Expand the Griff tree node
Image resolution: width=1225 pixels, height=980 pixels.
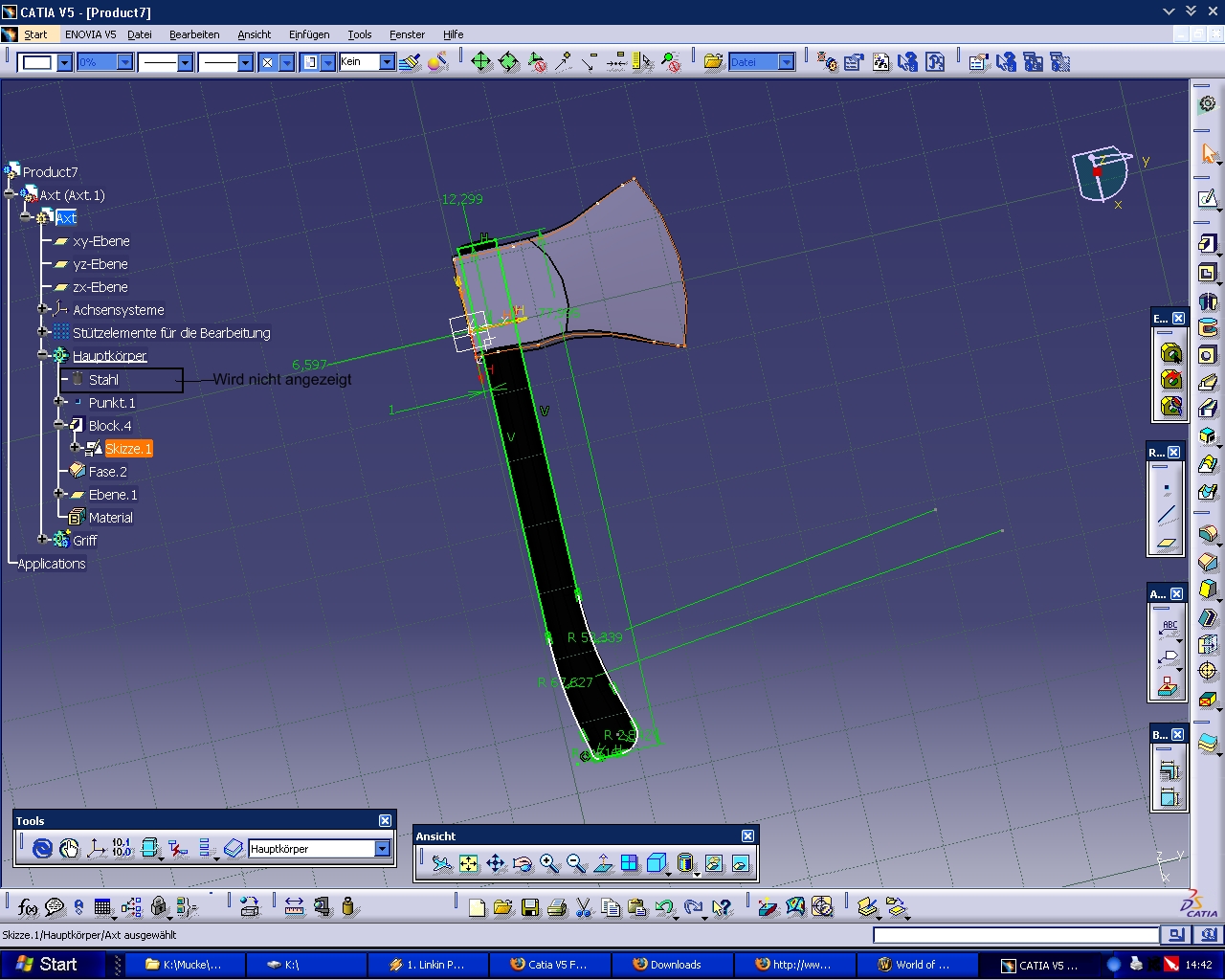coord(42,540)
